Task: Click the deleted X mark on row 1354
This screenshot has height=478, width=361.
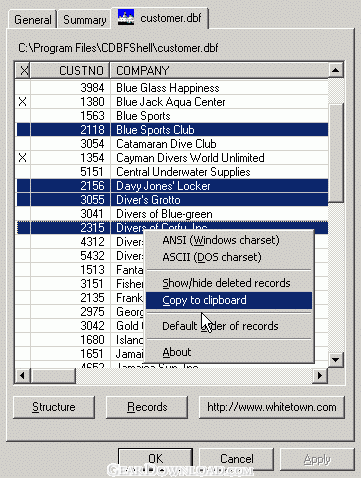Action: pyautogui.click(x=23, y=158)
